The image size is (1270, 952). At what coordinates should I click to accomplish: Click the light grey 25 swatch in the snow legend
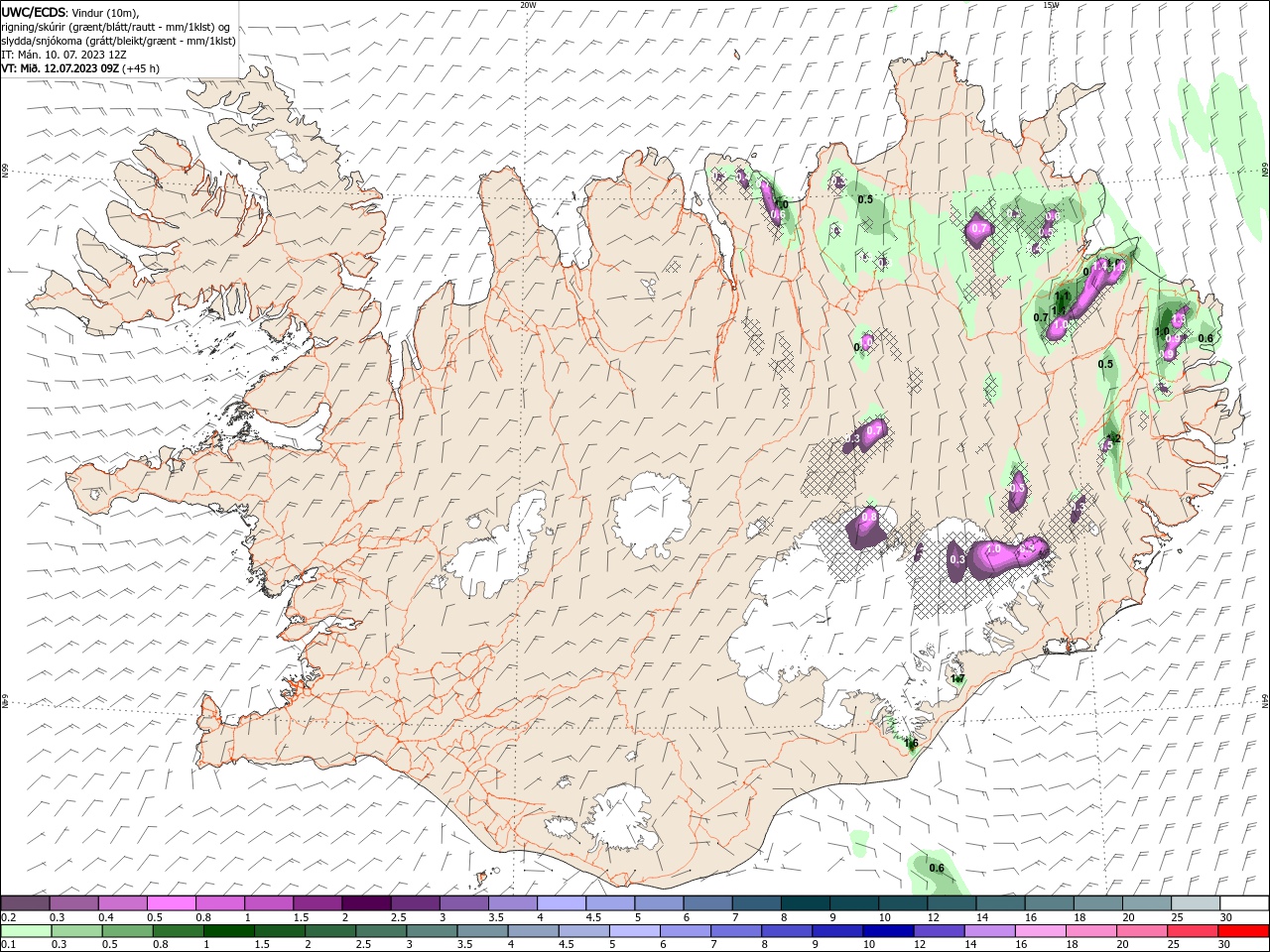(x=1195, y=903)
